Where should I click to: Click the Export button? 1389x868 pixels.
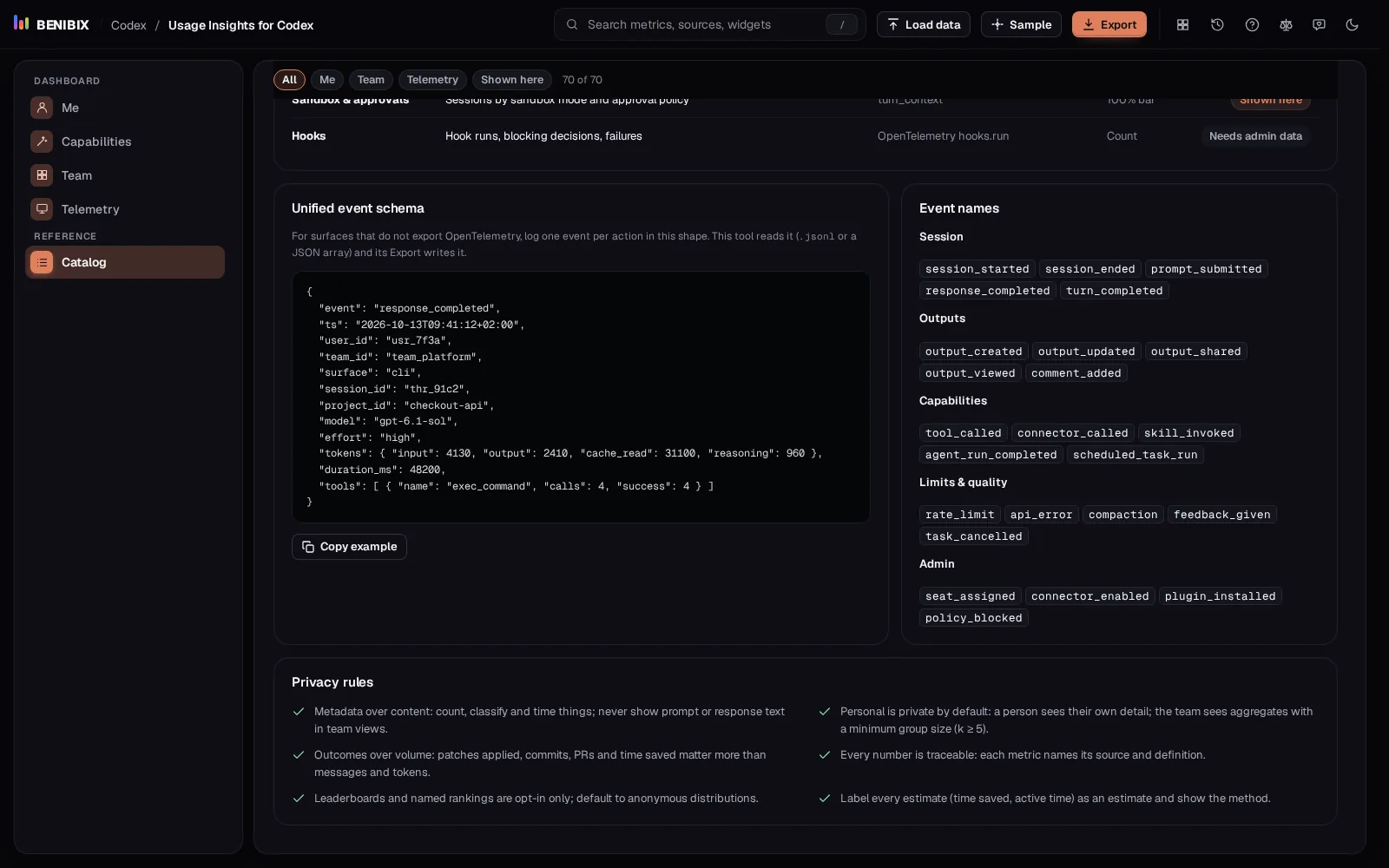[1109, 24]
